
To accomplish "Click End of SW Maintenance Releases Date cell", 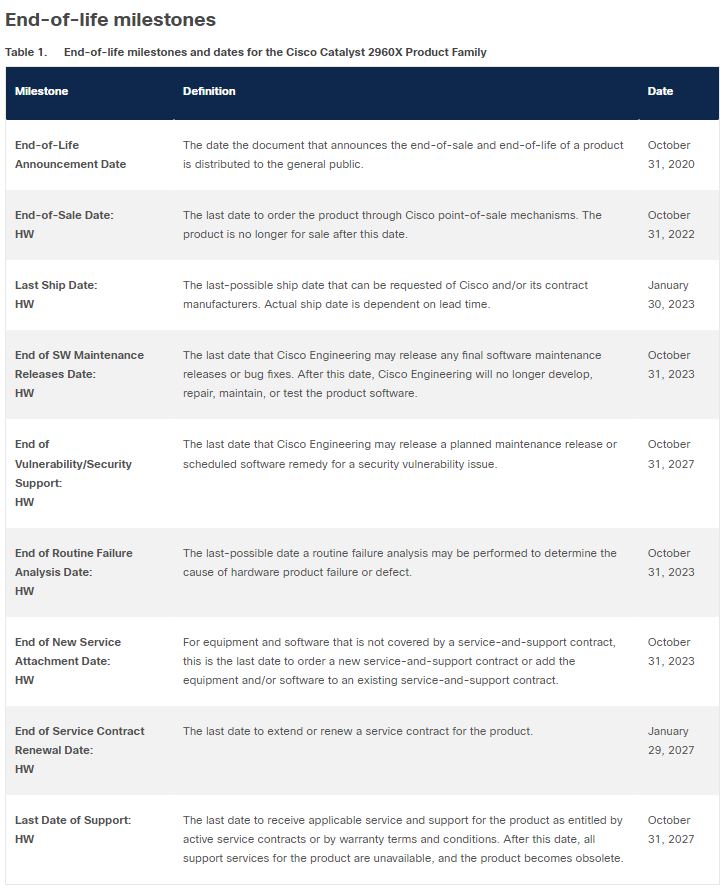I will pyautogui.click(x=80, y=374).
